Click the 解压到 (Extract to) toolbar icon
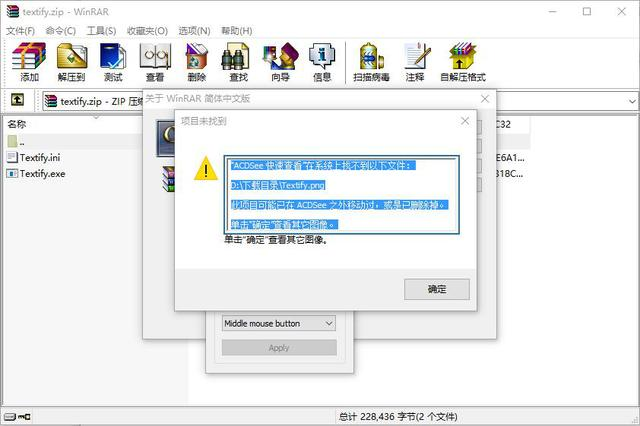The height and width of the screenshot is (426, 640). click(x=71, y=62)
